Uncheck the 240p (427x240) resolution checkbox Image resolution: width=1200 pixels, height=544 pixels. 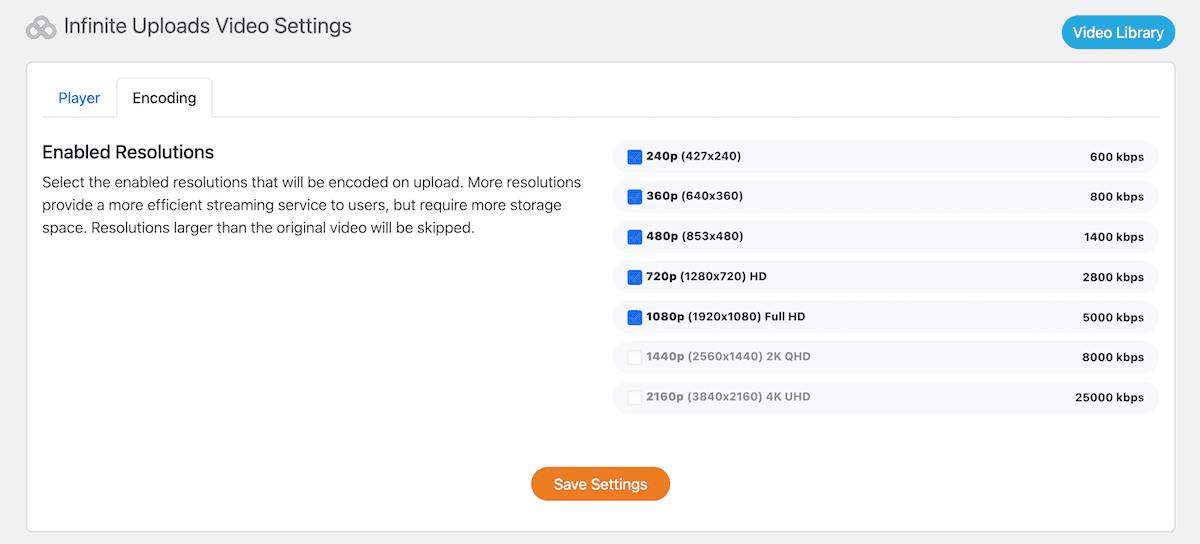click(x=634, y=157)
